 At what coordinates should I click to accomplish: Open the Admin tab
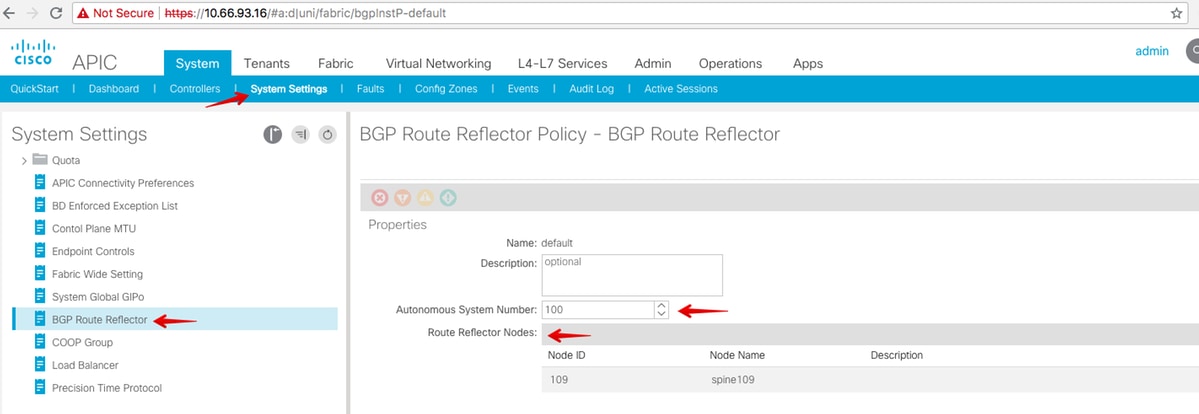(652, 64)
